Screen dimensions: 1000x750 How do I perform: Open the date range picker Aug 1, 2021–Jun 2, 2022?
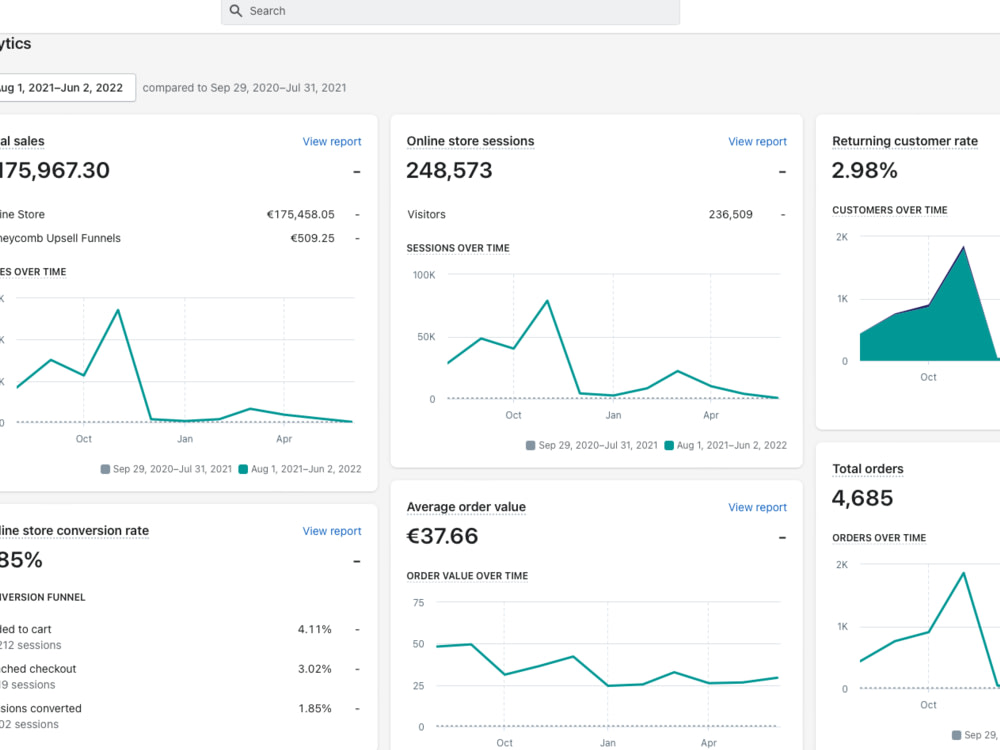[66, 88]
